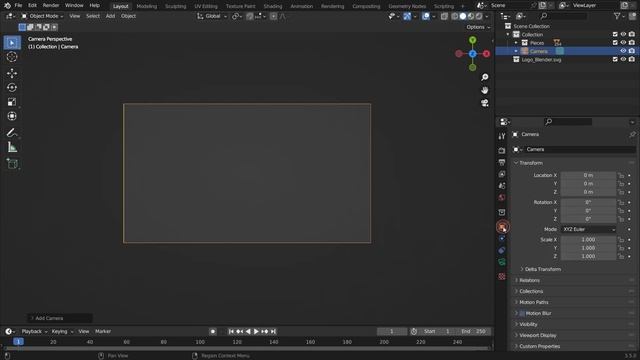
Task: Open the World properties tab
Action: coord(502,198)
